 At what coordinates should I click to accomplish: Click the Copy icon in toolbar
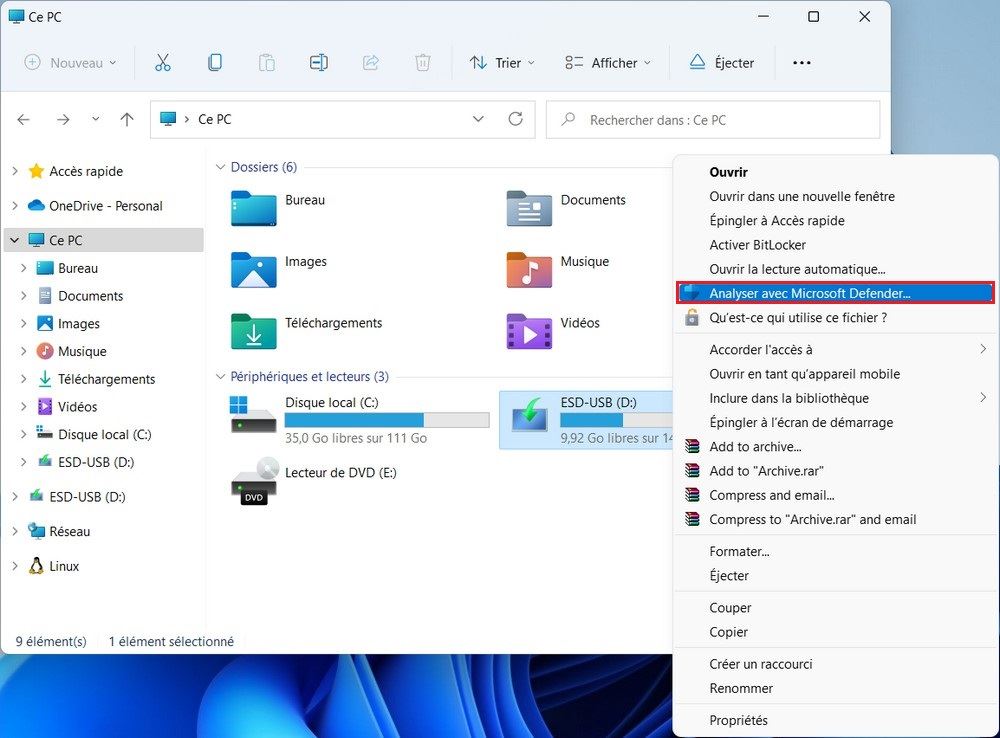215,63
